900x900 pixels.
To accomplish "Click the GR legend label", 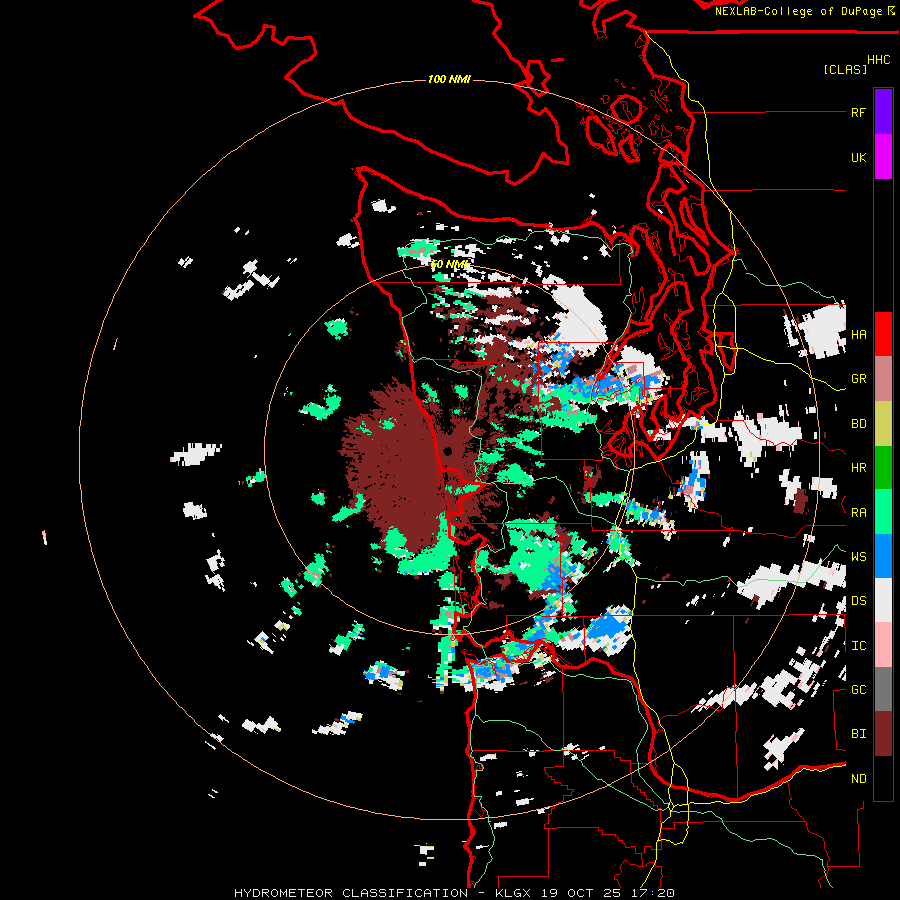I will click(858, 379).
